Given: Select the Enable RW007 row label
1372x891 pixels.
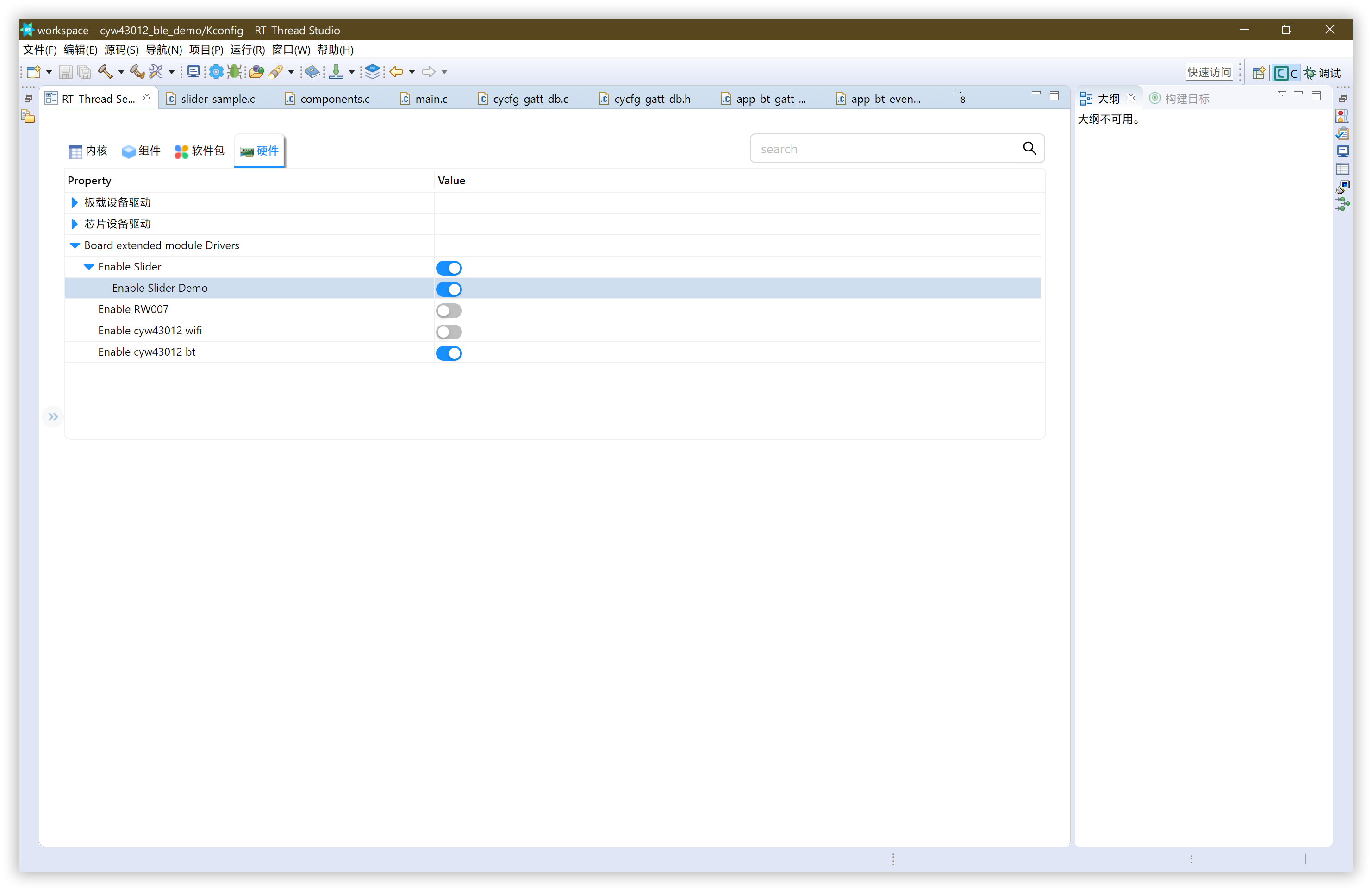Looking at the screenshot, I should 133,310.
